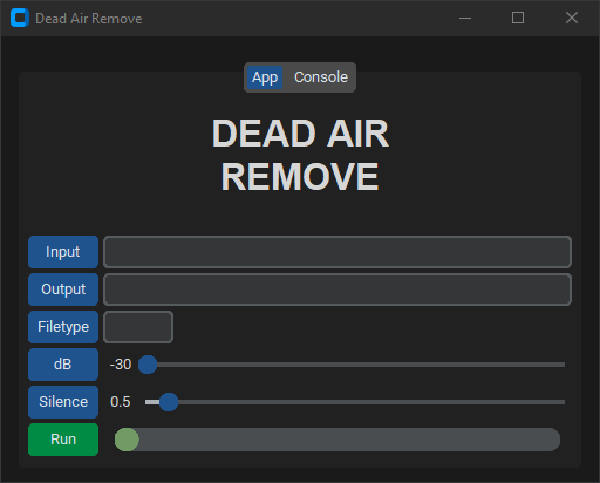Minimize the Dead Air Remove window
Image resolution: width=600 pixels, height=483 pixels.
click(x=464, y=18)
